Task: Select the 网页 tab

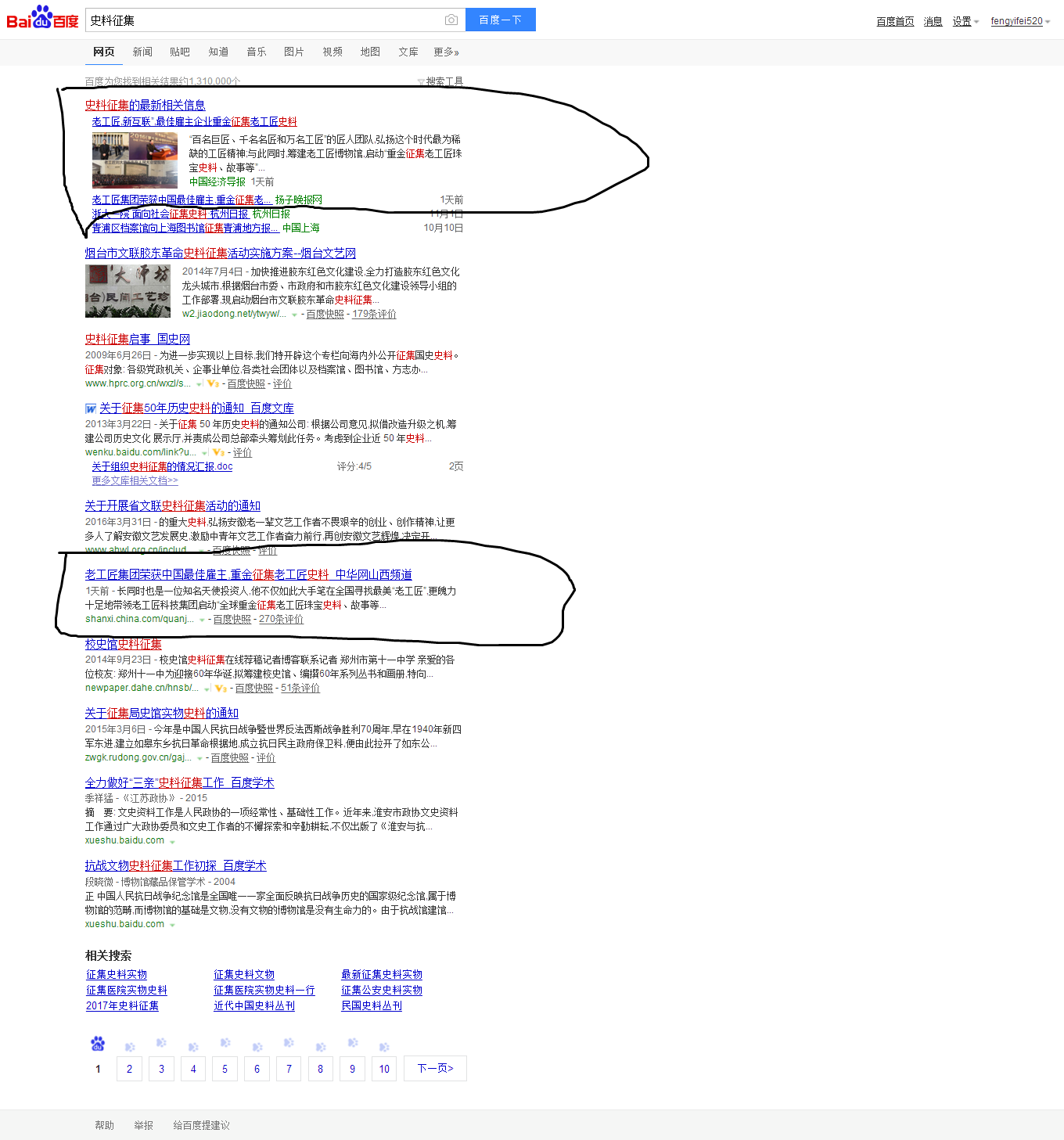Action: (x=104, y=52)
